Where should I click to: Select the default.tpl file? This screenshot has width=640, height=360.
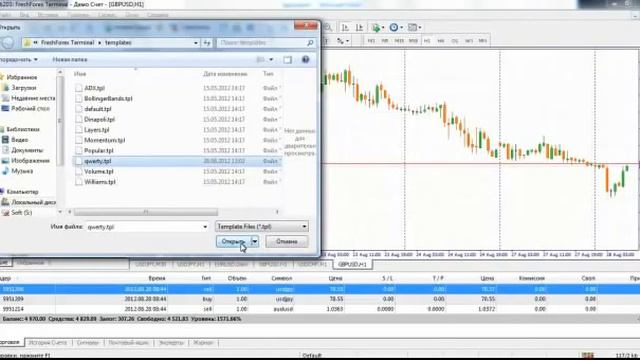point(98,109)
